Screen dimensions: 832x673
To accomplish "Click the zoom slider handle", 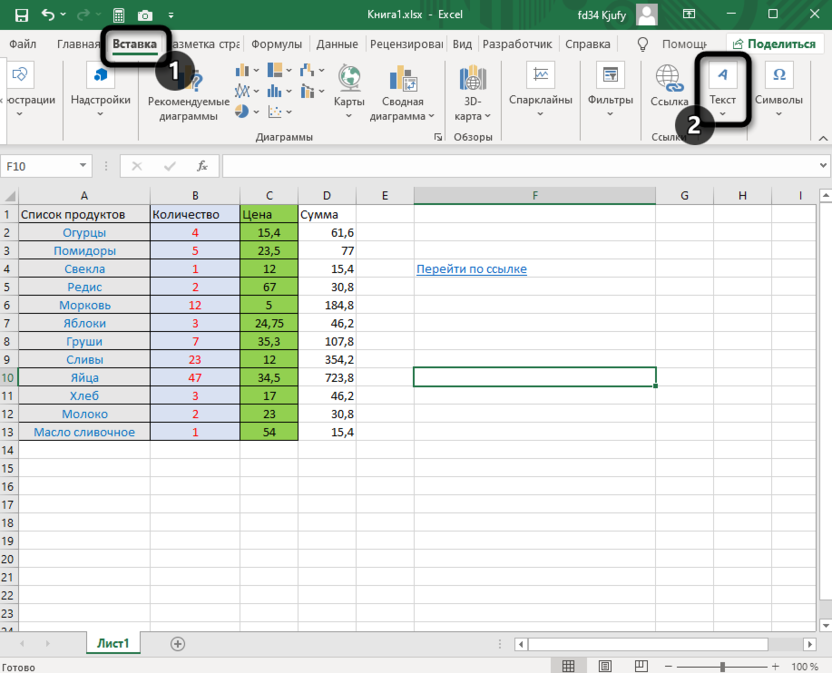I will click(723, 666).
